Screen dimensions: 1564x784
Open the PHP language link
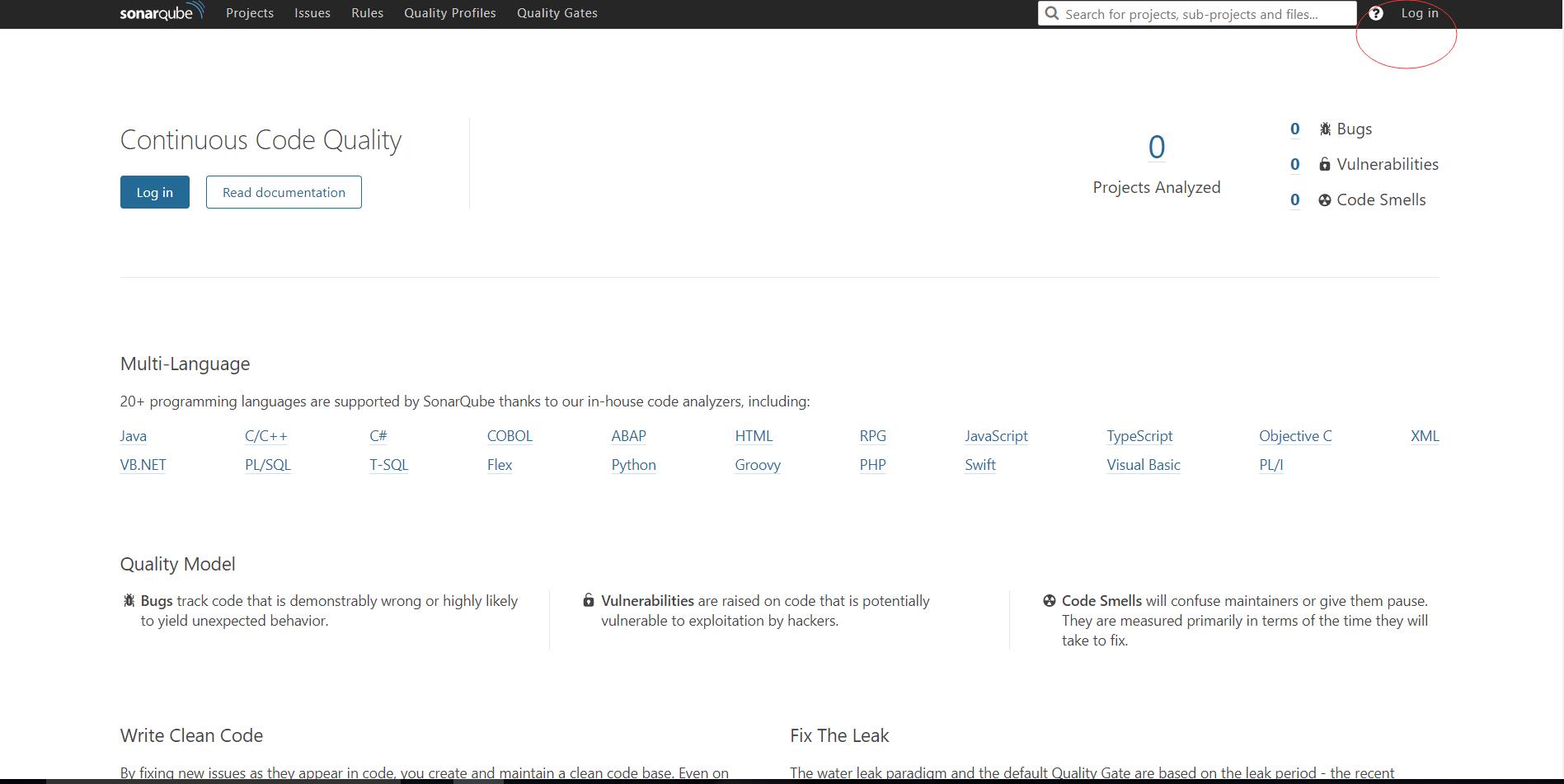873,465
